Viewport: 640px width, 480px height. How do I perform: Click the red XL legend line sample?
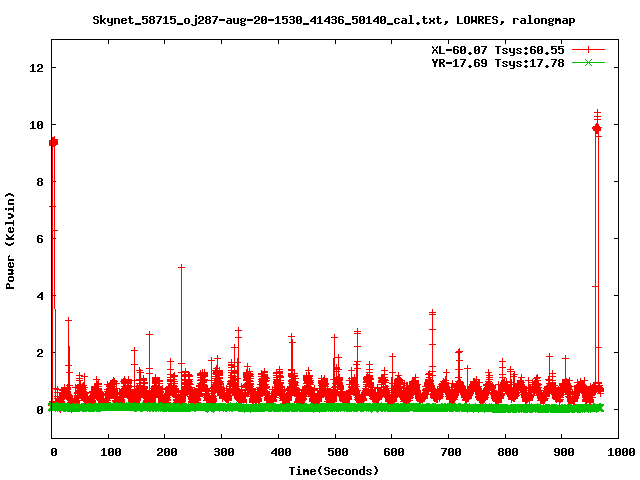click(588, 50)
